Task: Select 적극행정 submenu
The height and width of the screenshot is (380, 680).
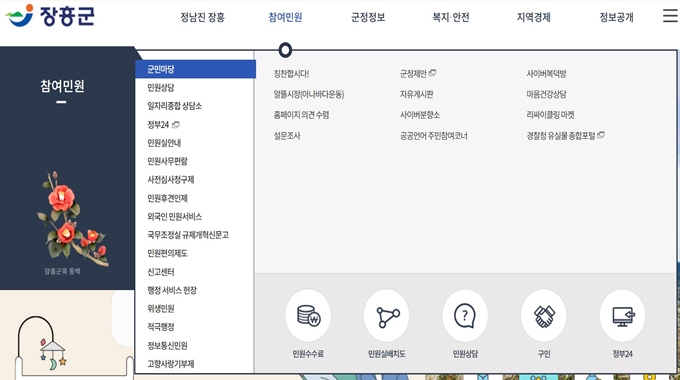Action: pos(160,327)
